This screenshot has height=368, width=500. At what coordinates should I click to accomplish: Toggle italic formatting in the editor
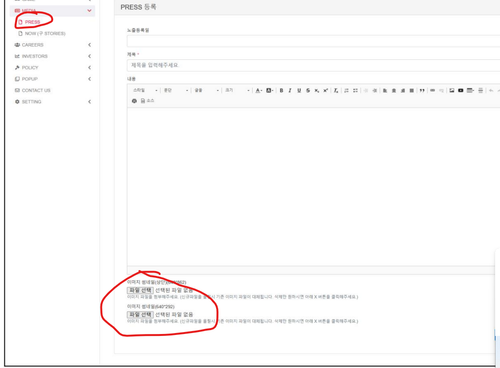[x=290, y=90]
